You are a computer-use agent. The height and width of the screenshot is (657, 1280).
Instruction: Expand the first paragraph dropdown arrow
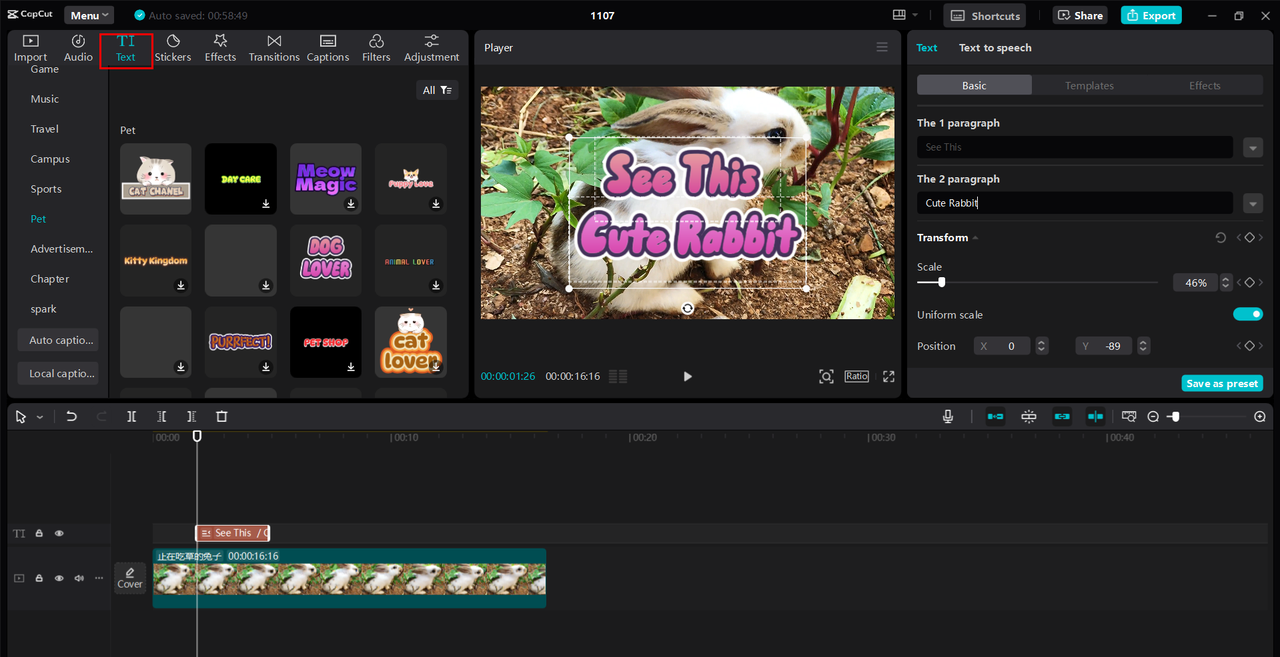(1252, 148)
